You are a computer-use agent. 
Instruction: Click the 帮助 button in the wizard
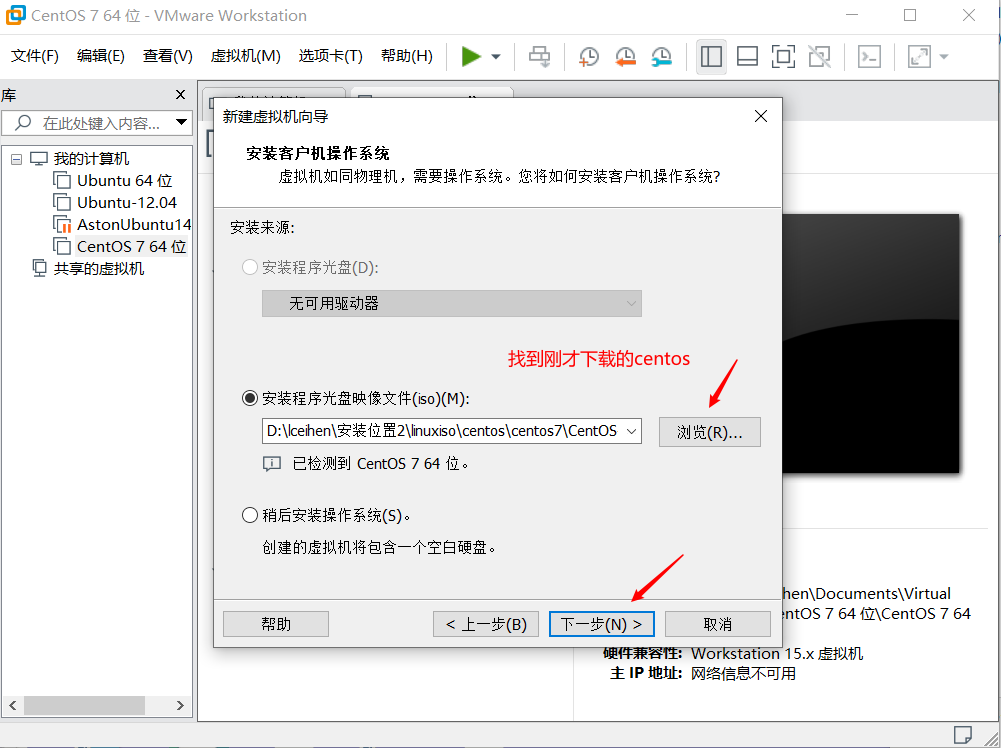click(276, 624)
